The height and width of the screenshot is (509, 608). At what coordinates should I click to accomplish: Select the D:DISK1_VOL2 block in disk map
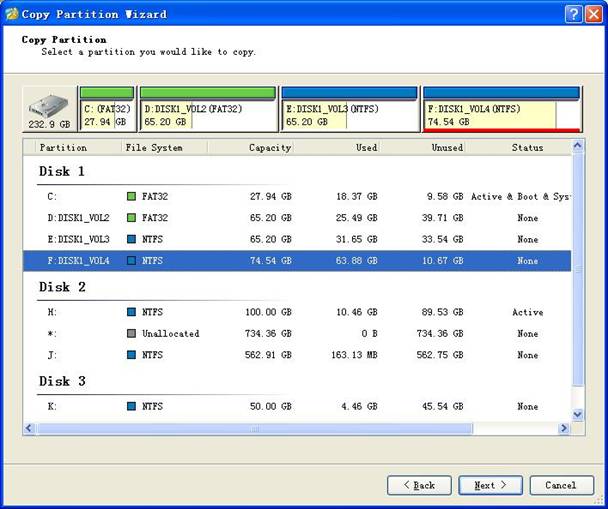(x=208, y=115)
